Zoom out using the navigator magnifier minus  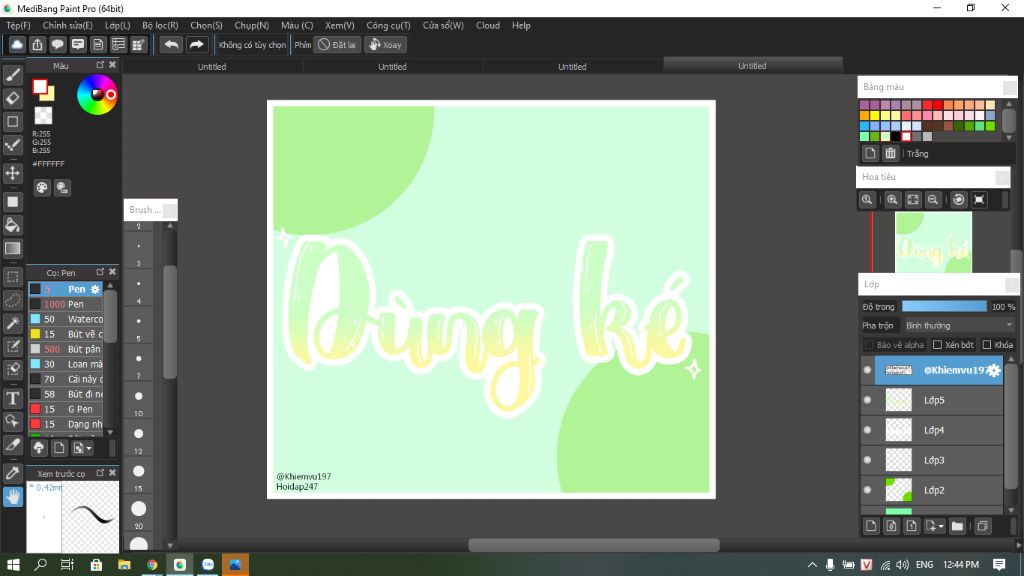tap(933, 200)
